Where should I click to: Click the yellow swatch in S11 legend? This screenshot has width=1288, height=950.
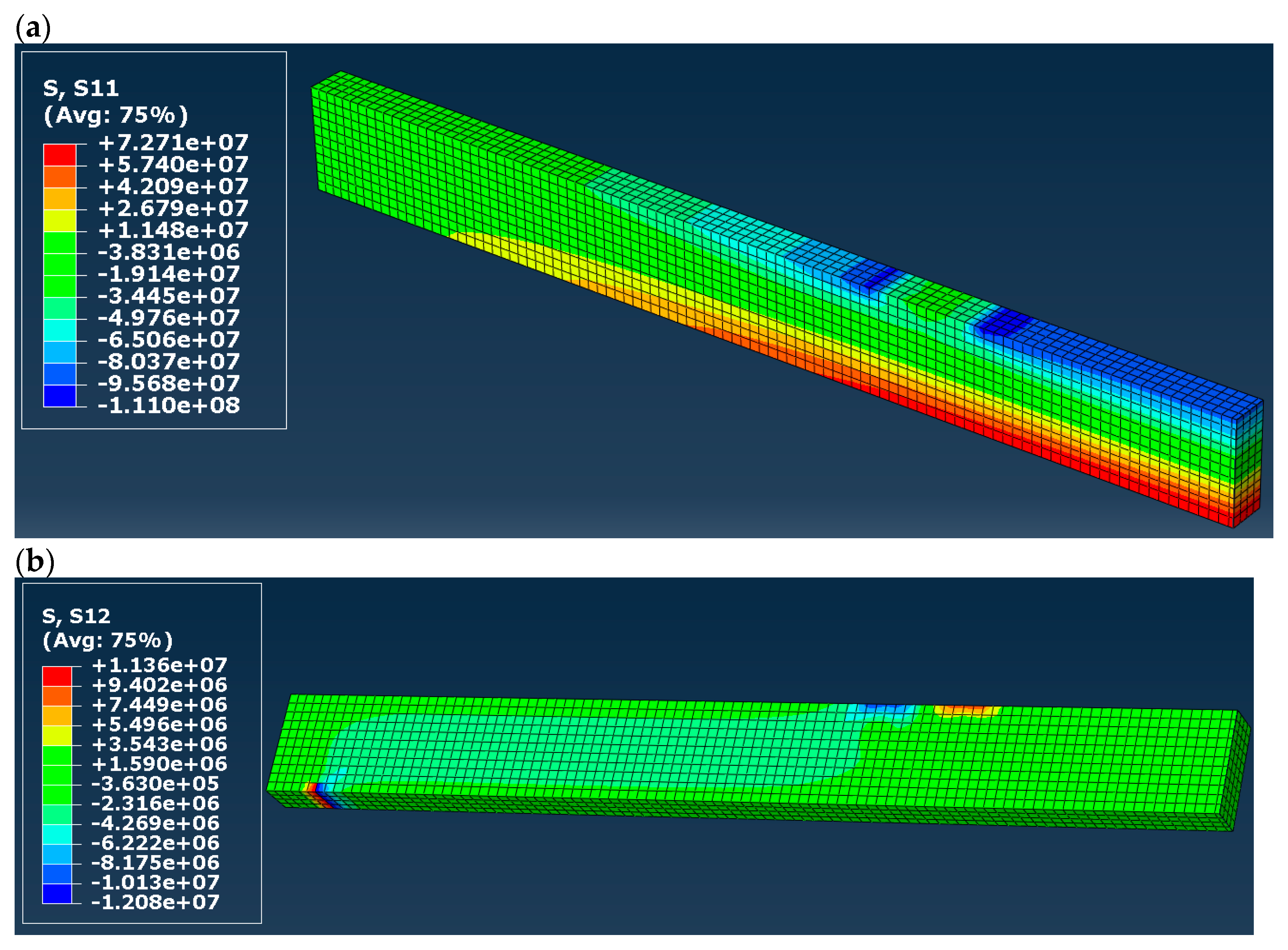point(60,220)
